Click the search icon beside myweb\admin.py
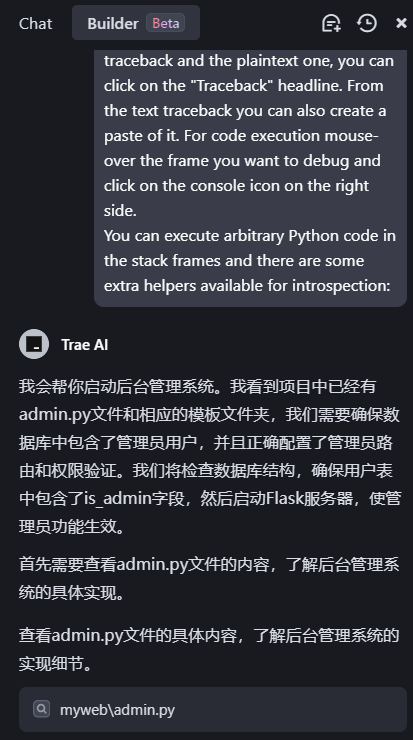This screenshot has height=740, width=413. click(x=42, y=708)
